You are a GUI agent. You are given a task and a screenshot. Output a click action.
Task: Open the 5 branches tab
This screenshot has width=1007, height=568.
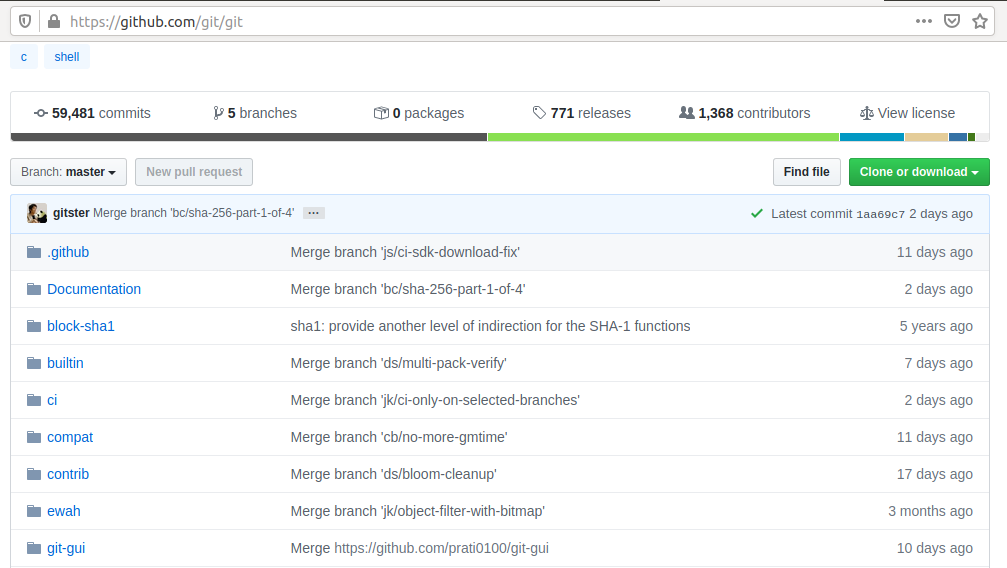tap(255, 113)
